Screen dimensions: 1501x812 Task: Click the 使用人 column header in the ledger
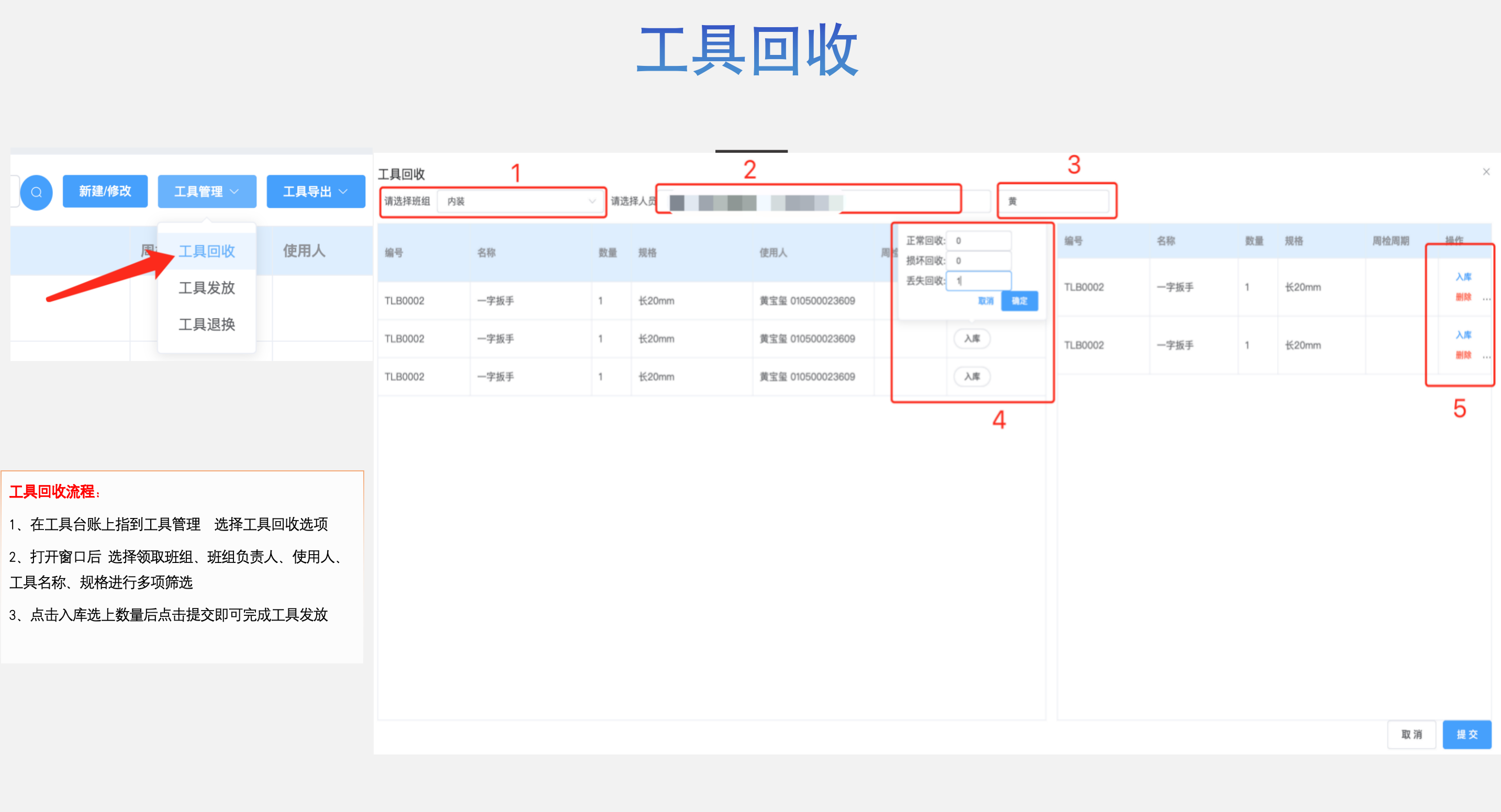tap(304, 251)
